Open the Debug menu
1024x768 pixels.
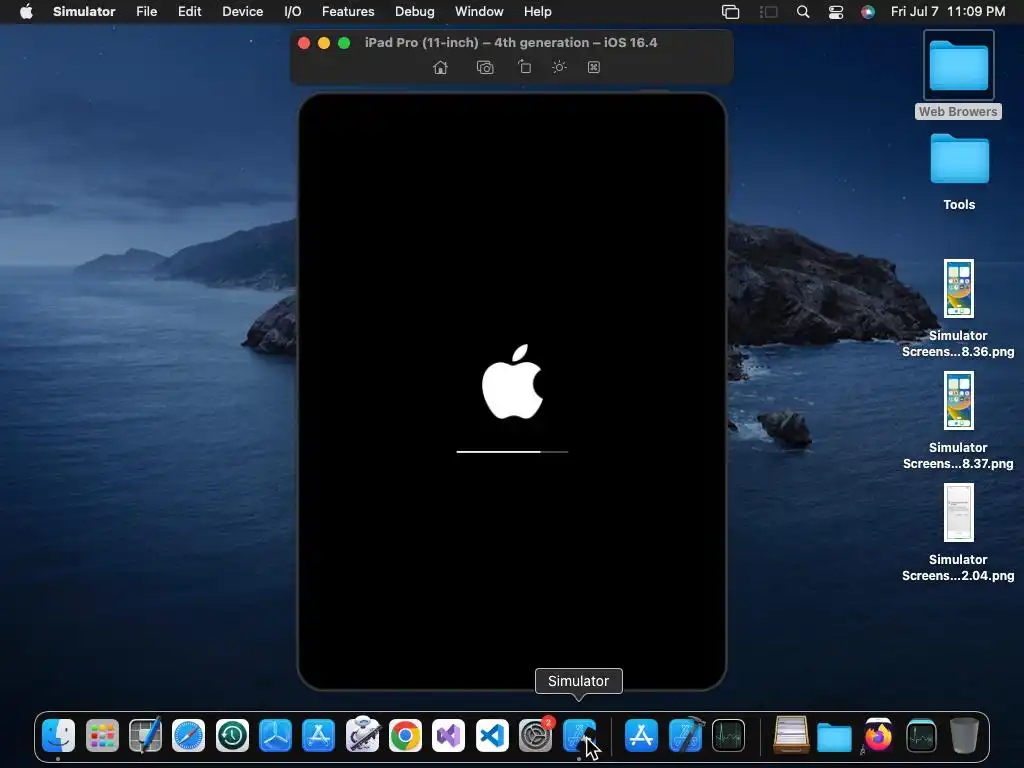click(415, 12)
